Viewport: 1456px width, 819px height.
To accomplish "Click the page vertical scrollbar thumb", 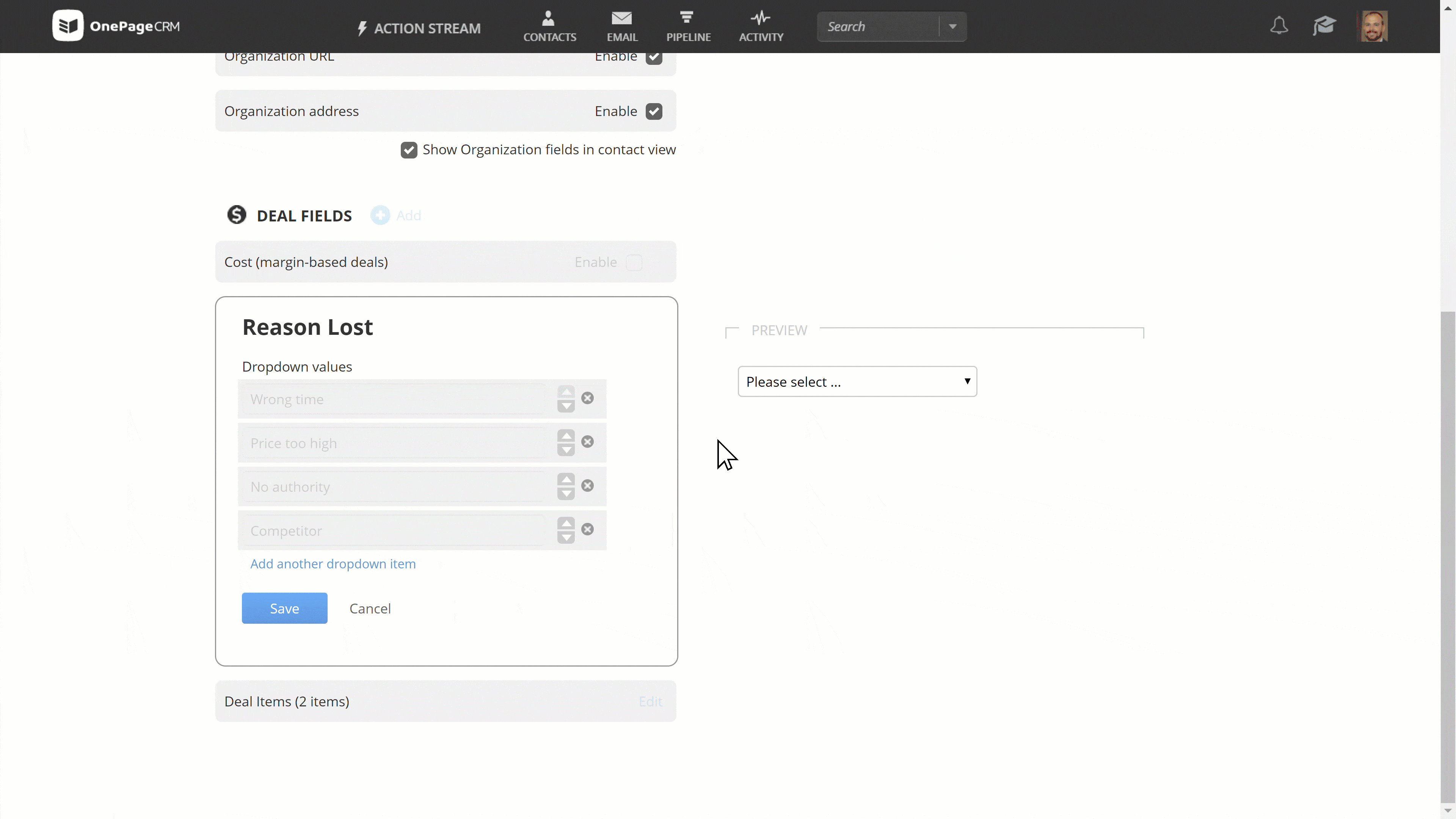I will [1448, 557].
